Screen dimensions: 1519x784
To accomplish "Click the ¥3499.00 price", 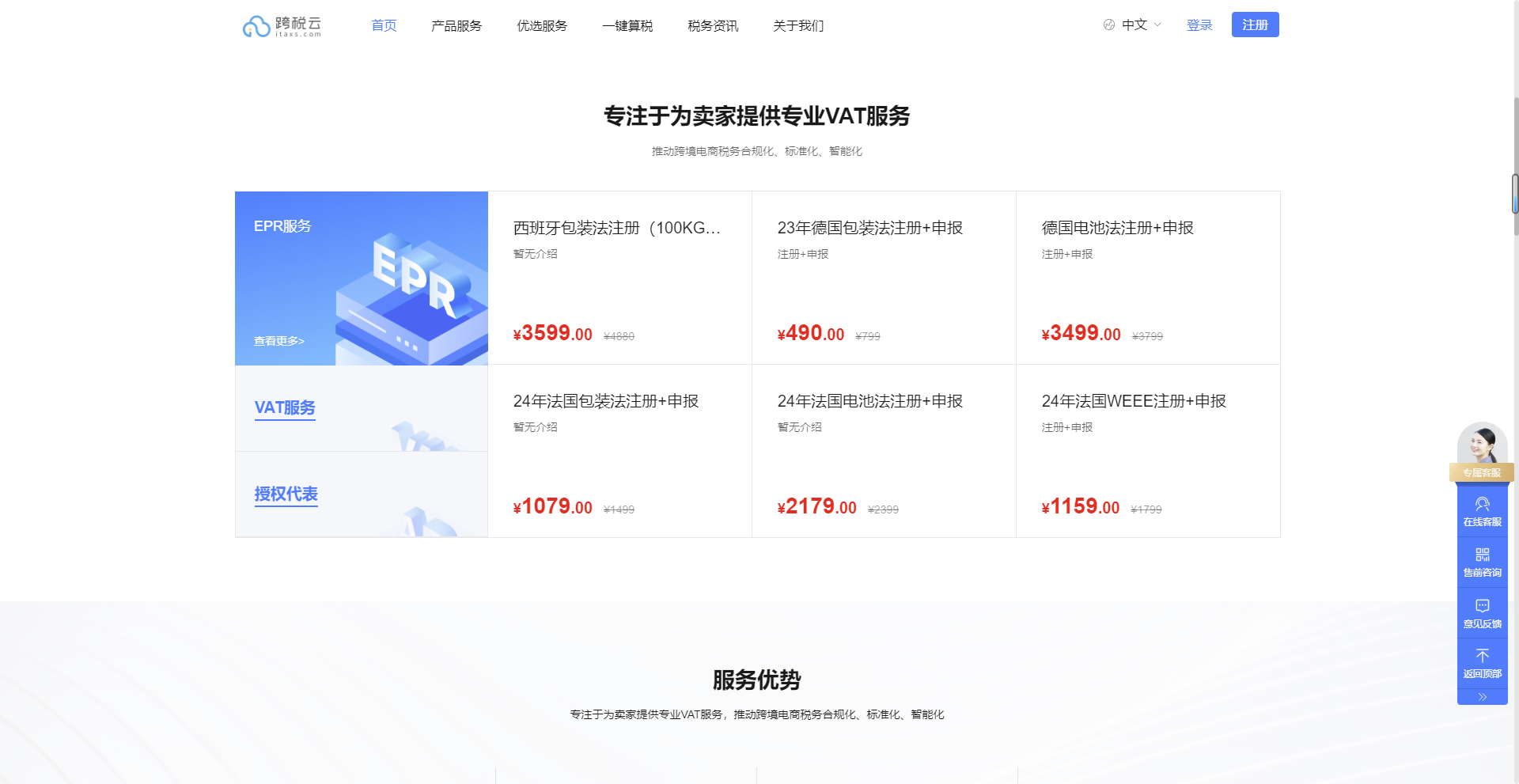I will (x=1081, y=333).
